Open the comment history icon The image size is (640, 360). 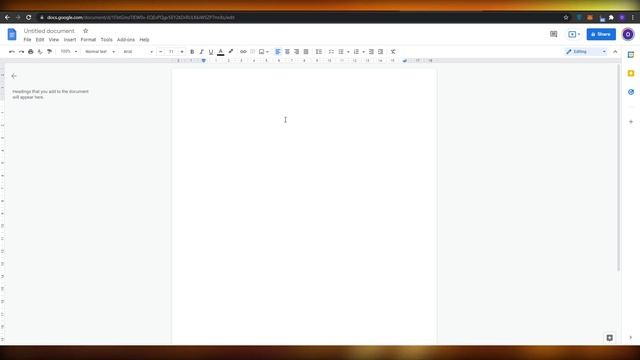pos(553,34)
